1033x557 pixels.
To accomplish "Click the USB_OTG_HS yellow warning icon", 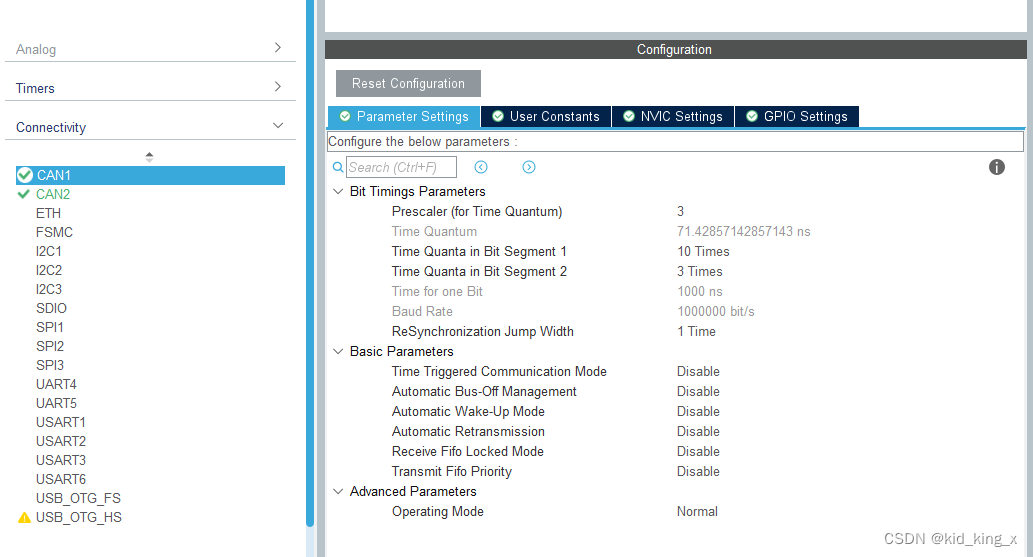I will [x=24, y=517].
